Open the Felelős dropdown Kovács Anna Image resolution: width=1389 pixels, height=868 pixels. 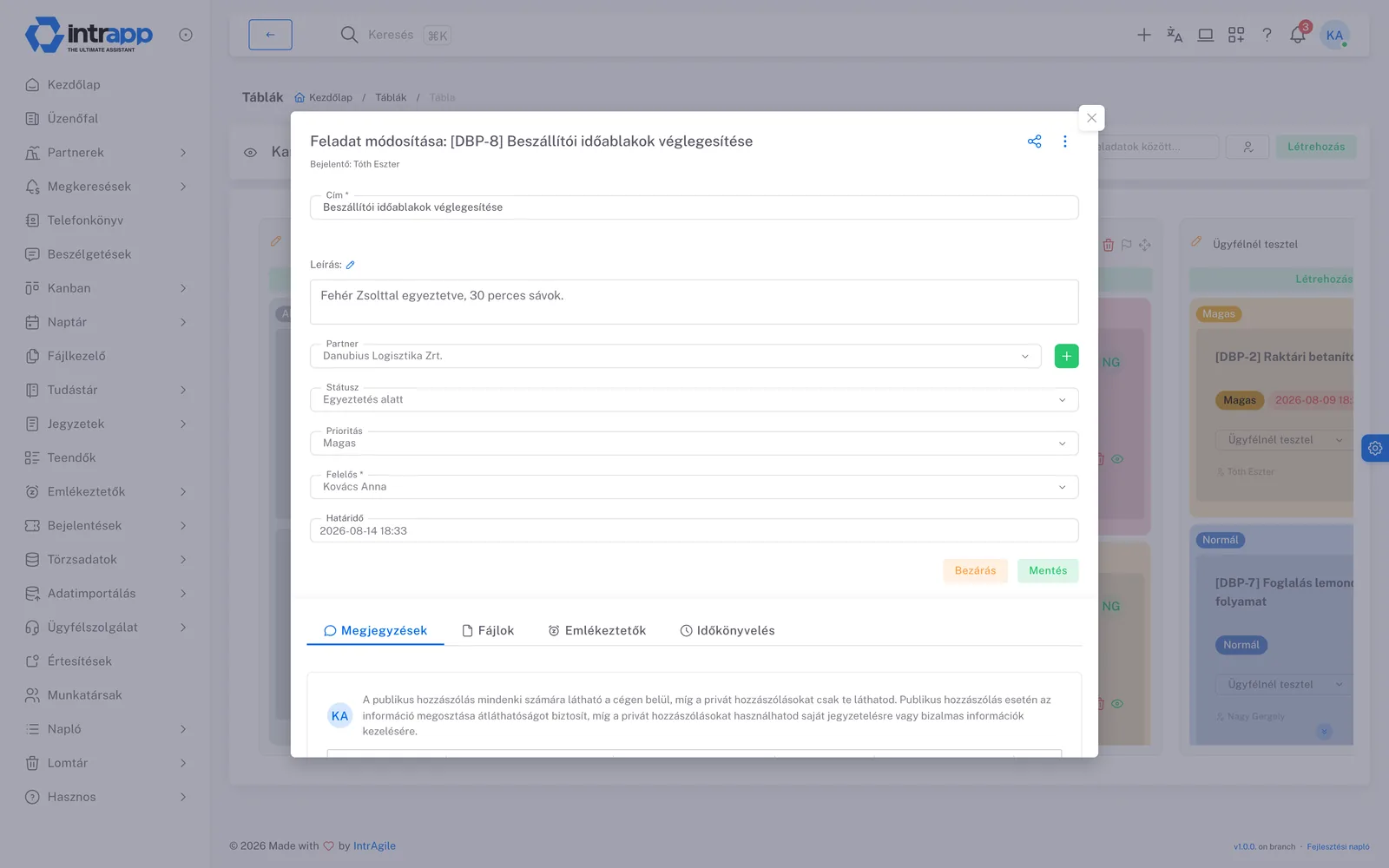click(694, 486)
